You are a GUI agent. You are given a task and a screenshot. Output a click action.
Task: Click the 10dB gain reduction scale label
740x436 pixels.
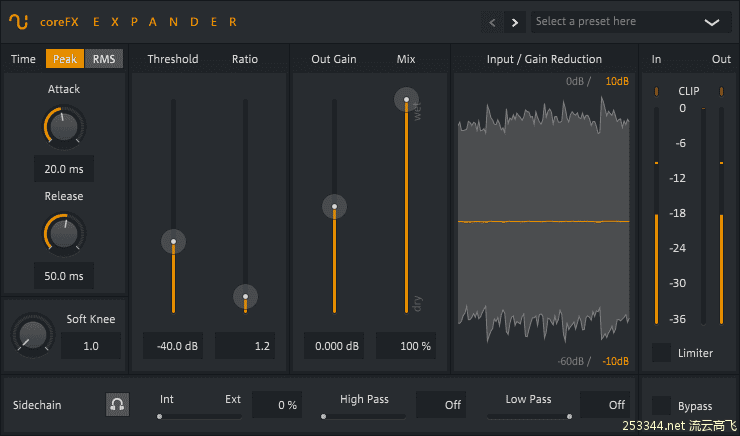pyautogui.click(x=617, y=82)
